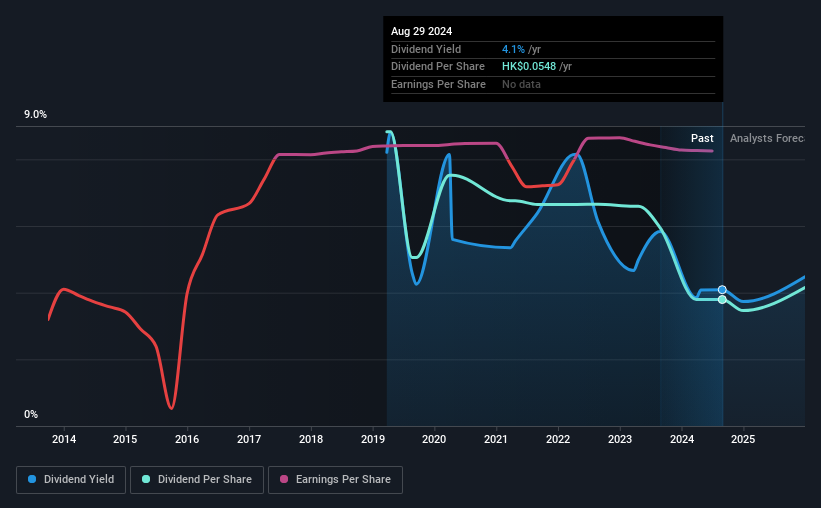Toggle the Earnings Per Share legend button
Image resolution: width=821 pixels, height=508 pixels.
[x=335, y=480]
